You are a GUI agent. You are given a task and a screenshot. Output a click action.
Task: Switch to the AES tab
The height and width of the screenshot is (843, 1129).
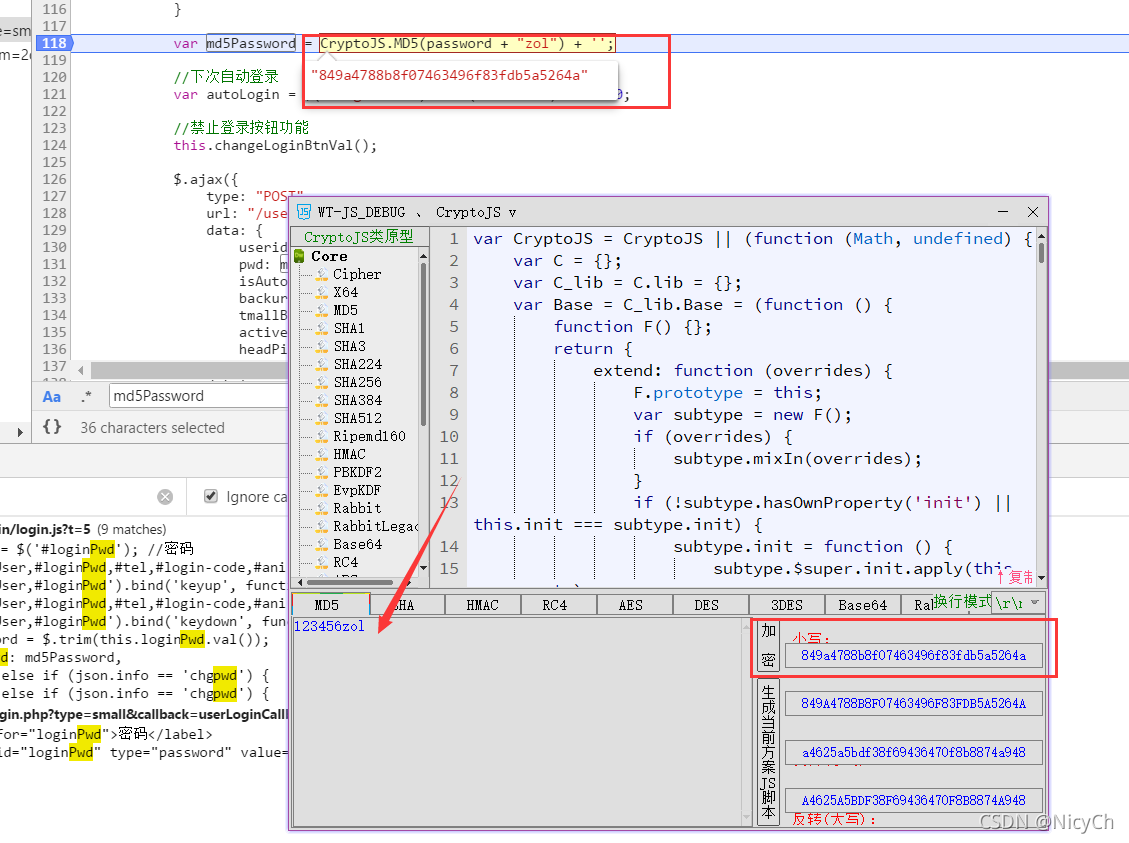pyautogui.click(x=631, y=605)
